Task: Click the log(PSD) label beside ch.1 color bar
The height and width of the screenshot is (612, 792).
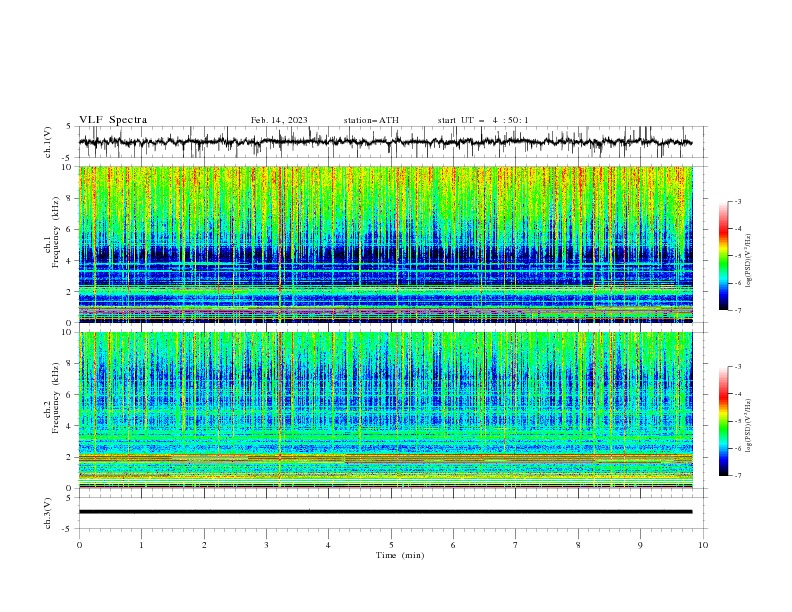Action: tap(749, 261)
